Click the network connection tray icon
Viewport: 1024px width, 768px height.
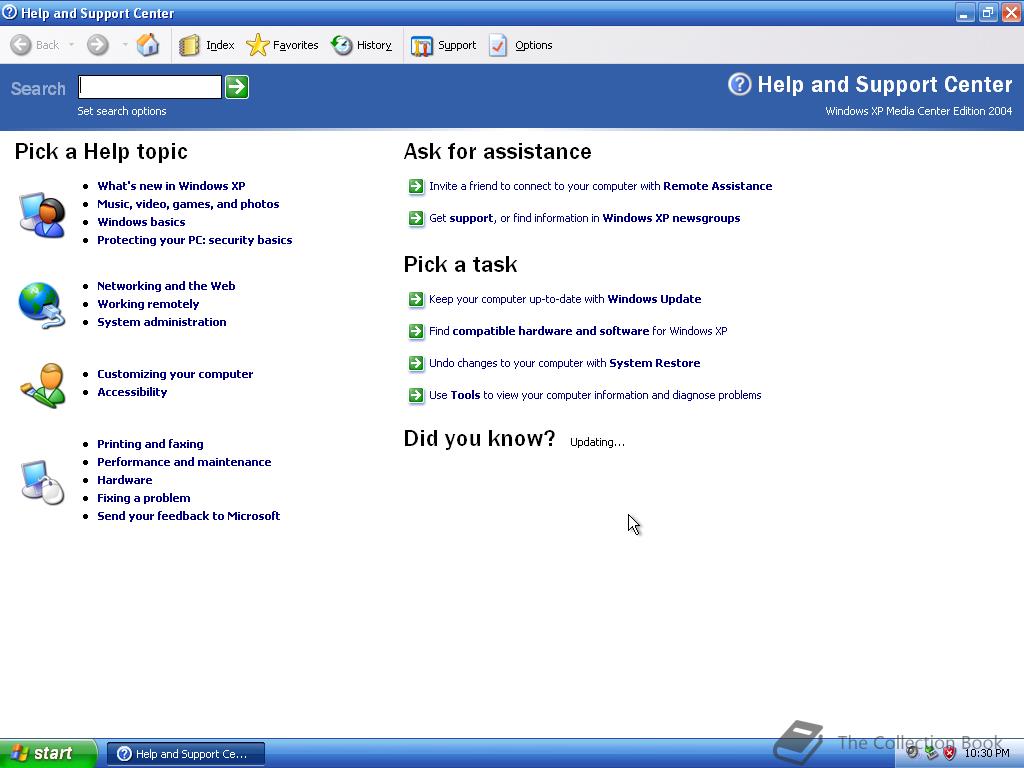(x=931, y=754)
